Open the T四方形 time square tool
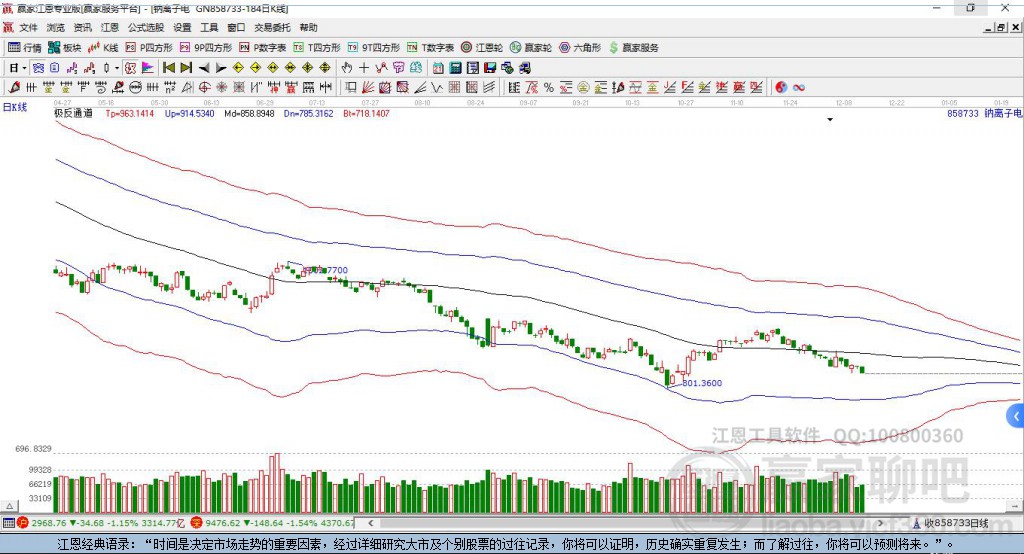 tap(317, 48)
